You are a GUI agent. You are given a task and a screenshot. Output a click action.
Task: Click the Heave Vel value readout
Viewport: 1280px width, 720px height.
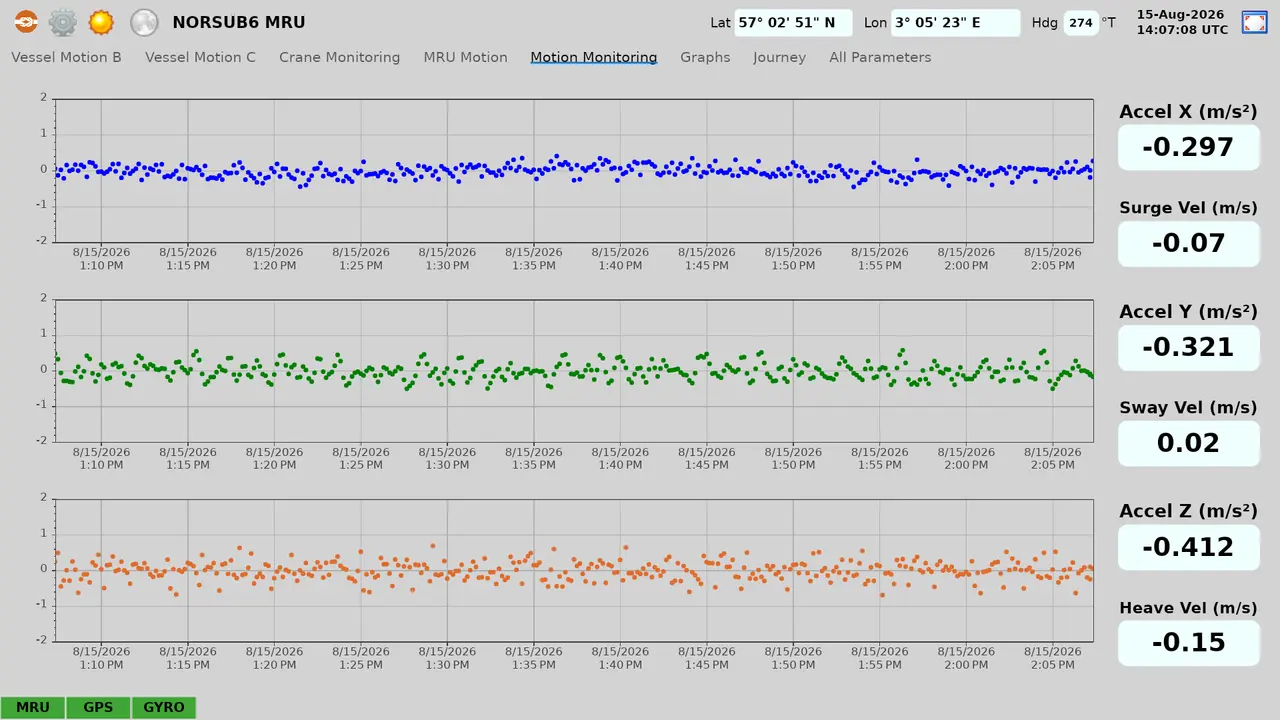click(1188, 642)
